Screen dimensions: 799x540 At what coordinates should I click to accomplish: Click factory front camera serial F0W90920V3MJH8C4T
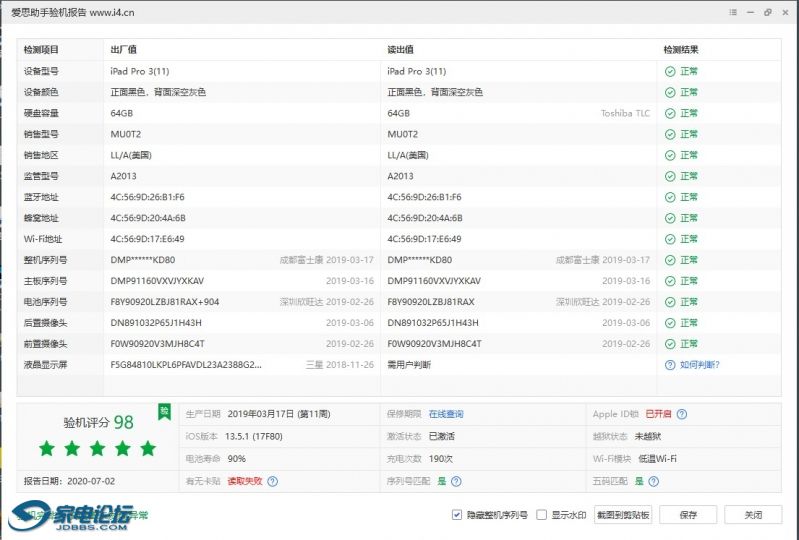(x=157, y=344)
